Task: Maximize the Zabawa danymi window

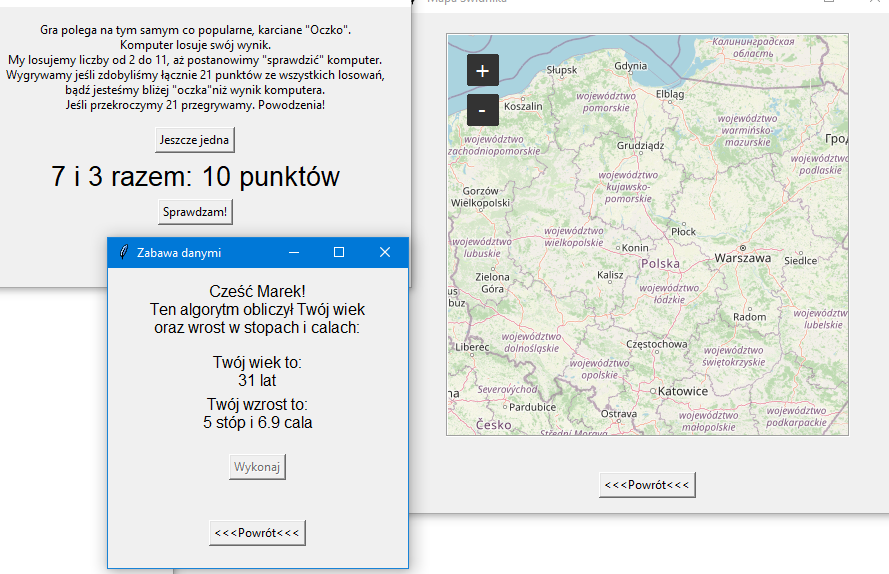Action: coord(339,253)
